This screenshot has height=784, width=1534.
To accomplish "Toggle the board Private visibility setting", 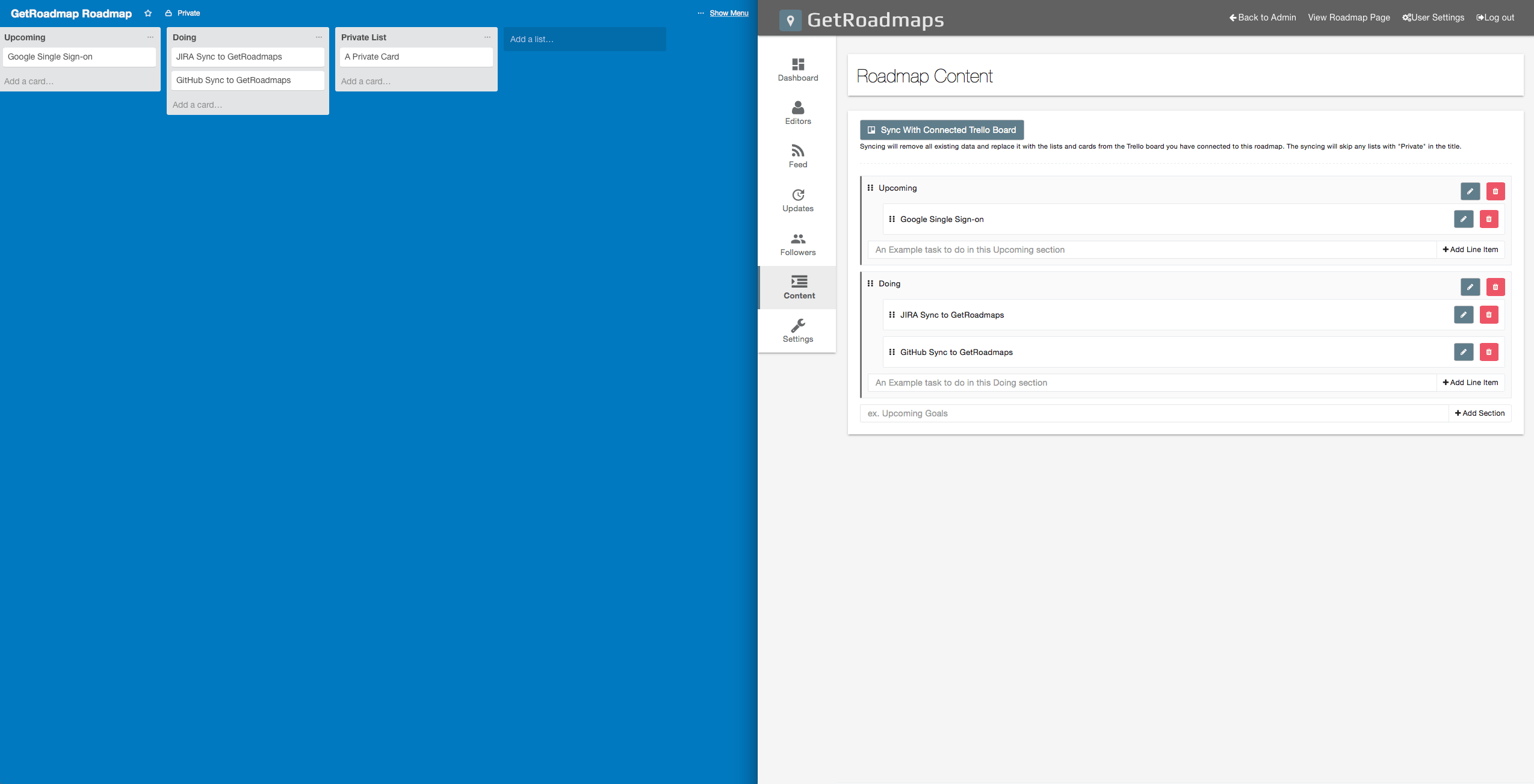I will point(183,13).
